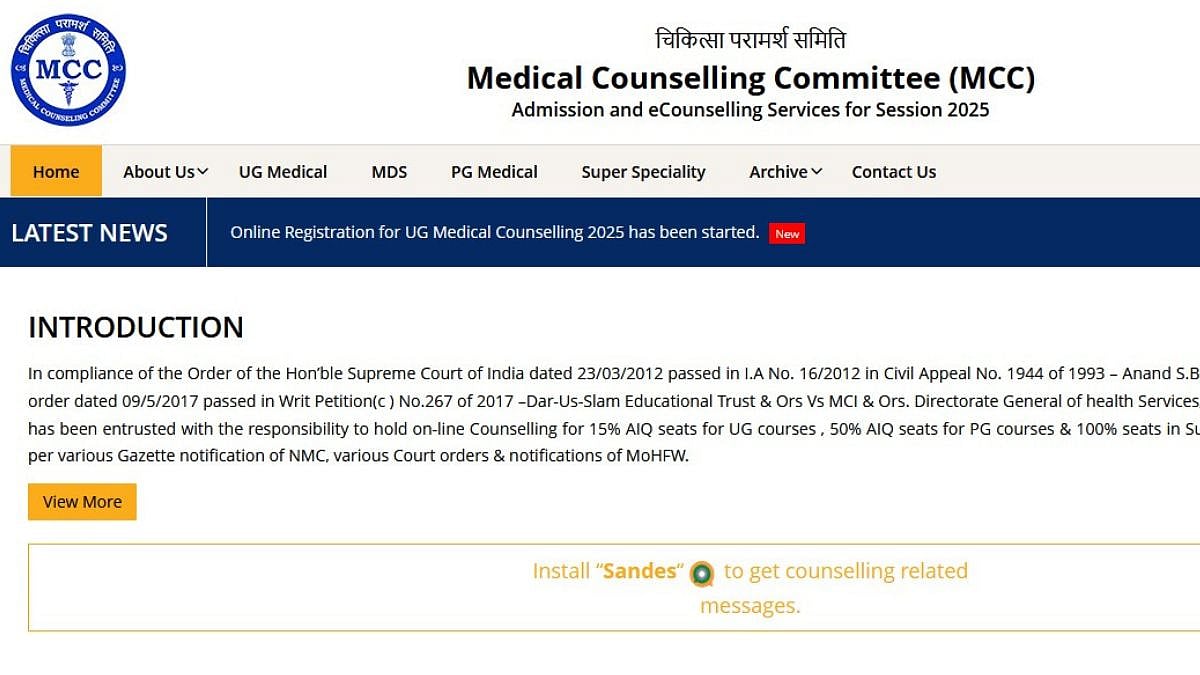1200x675 pixels.
Task: Open the UG Medical Counselling registration news
Action: 494,232
